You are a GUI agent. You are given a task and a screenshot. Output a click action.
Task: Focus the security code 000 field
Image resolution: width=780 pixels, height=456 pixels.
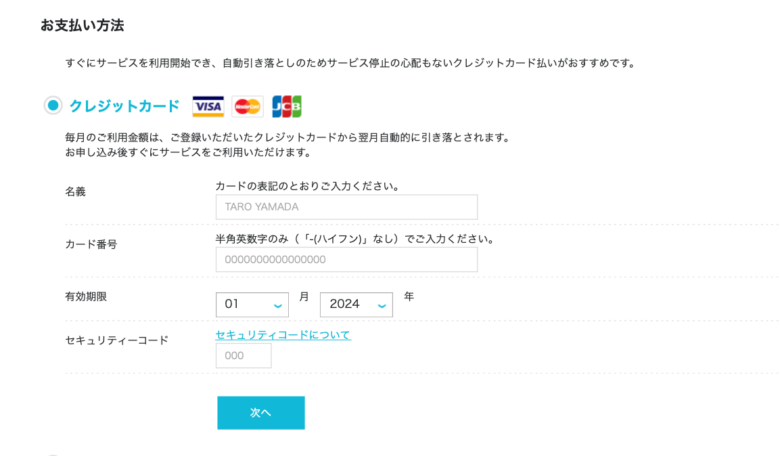(x=243, y=356)
